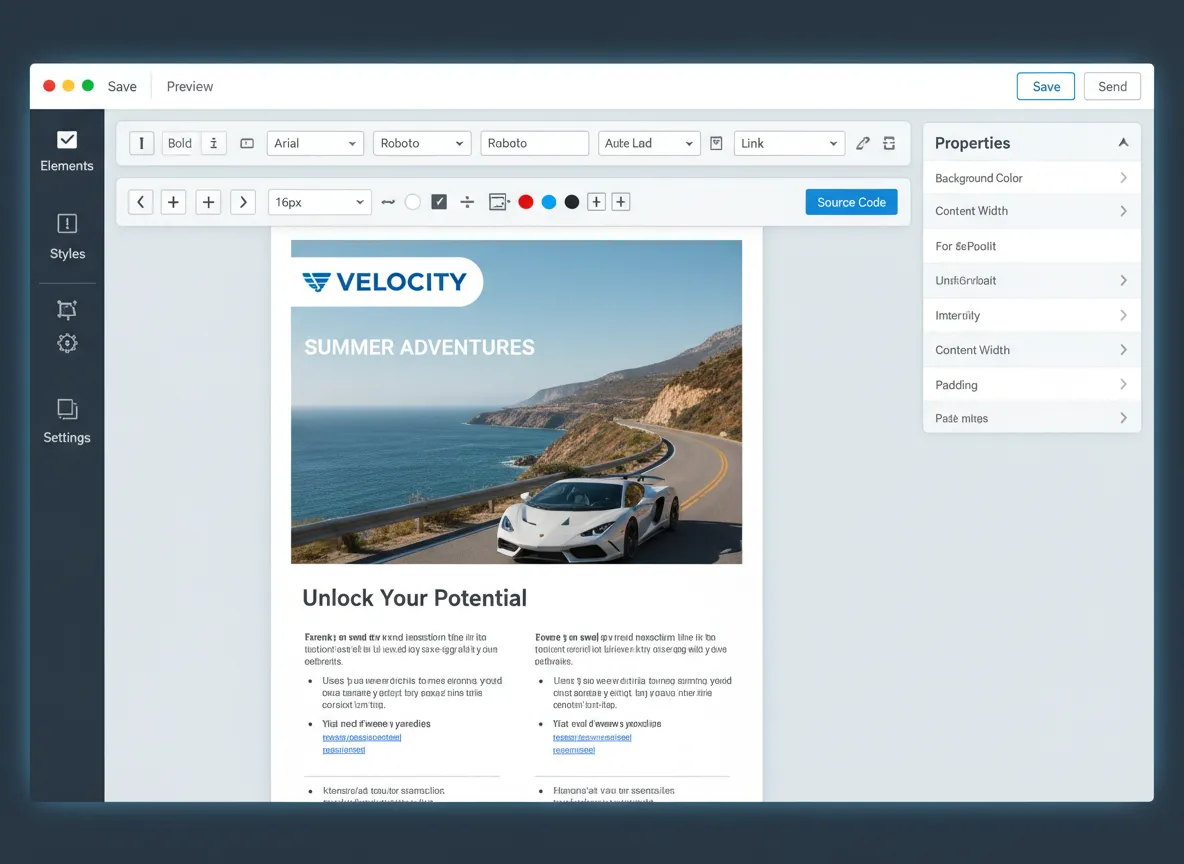Open the Link style dropdown

(789, 143)
